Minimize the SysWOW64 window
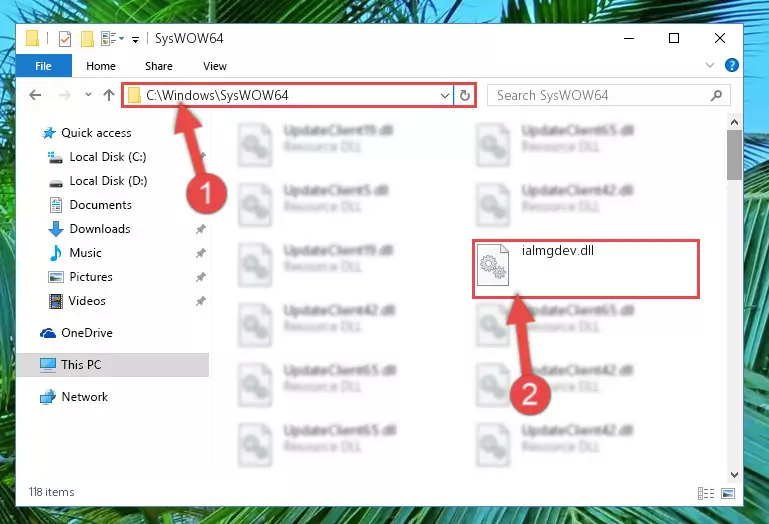This screenshot has height=524, width=769. pos(629,38)
